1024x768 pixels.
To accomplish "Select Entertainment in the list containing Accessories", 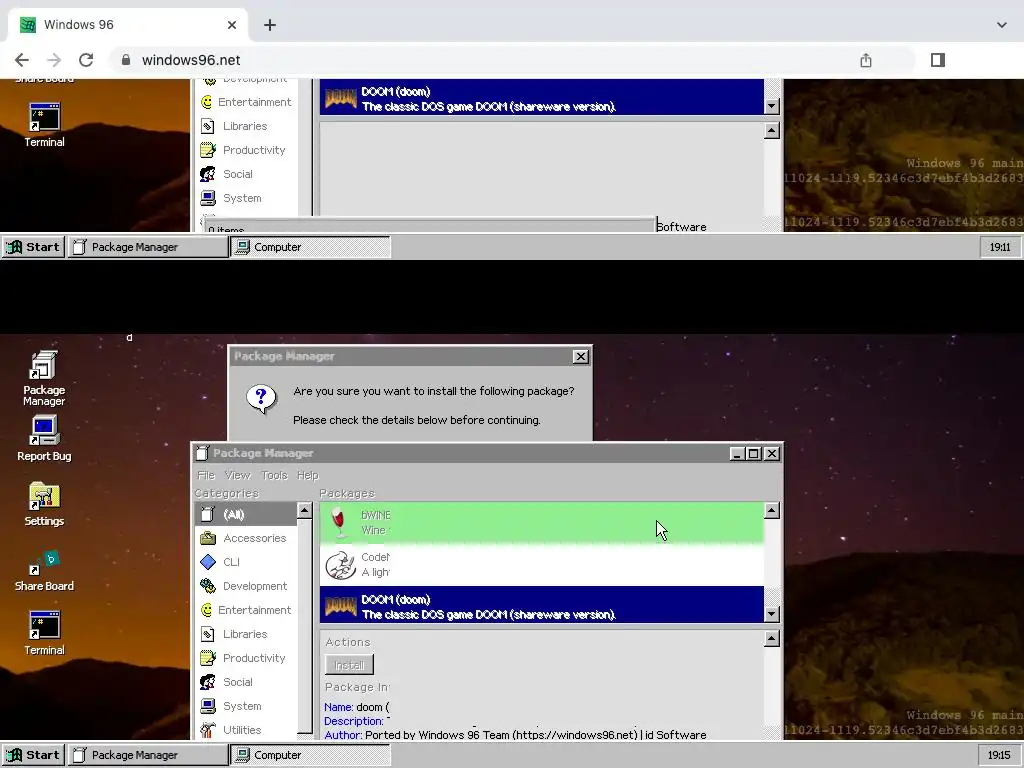I will (x=246, y=610).
